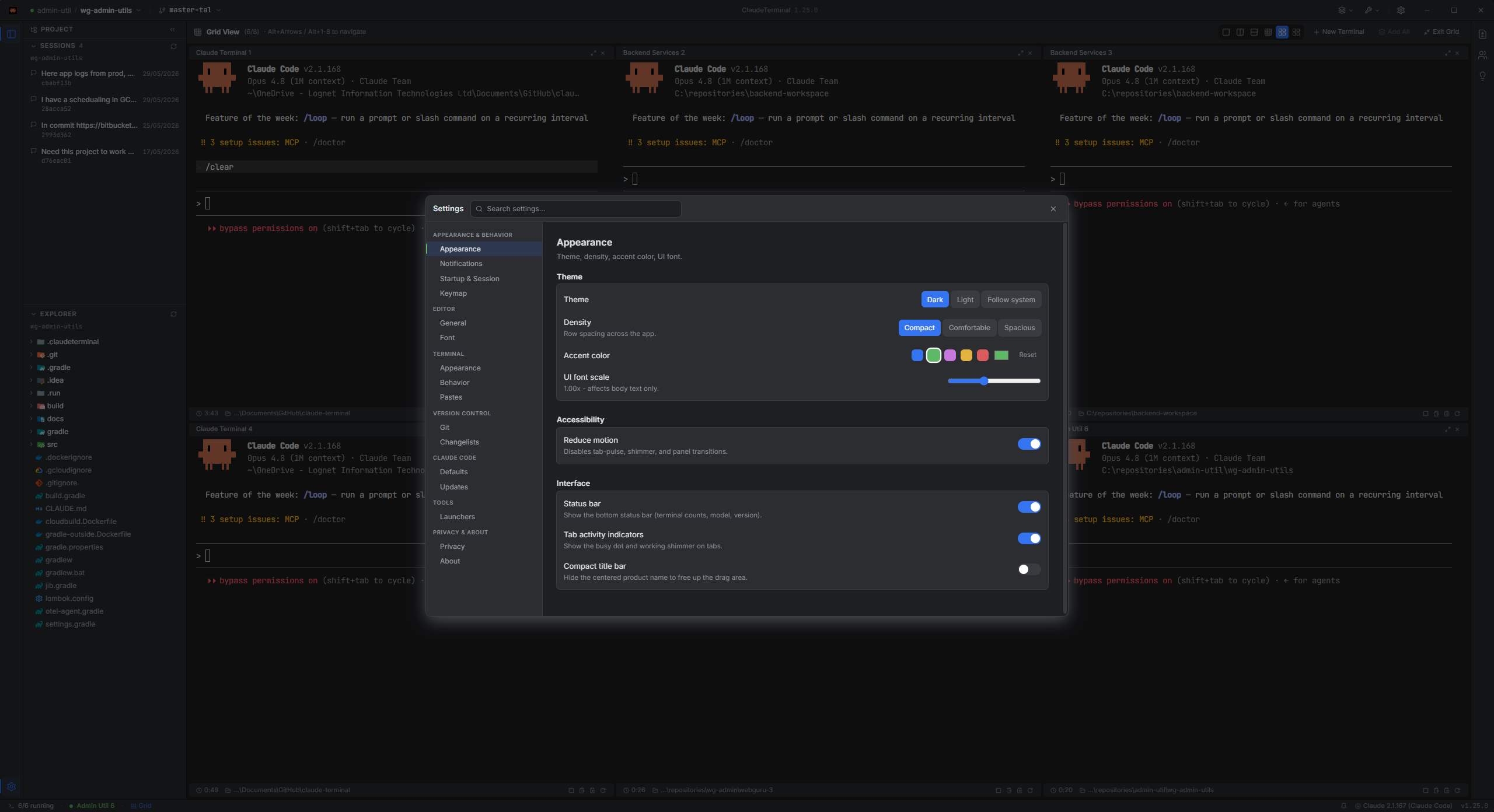This screenshot has width=1494, height=812.
Task: Open Pastes settings page
Action: (x=484, y=397)
